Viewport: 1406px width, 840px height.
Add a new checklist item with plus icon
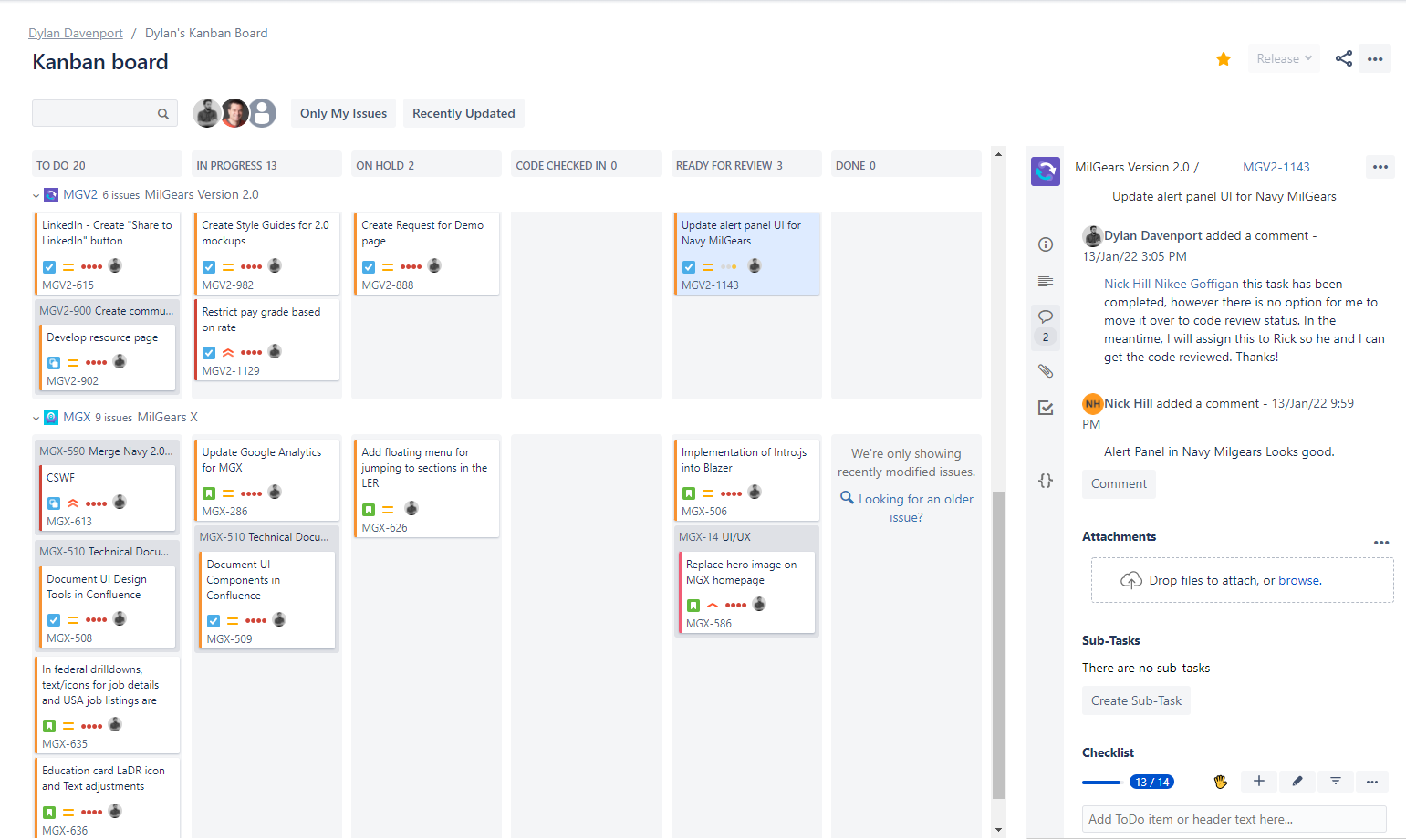1259,781
